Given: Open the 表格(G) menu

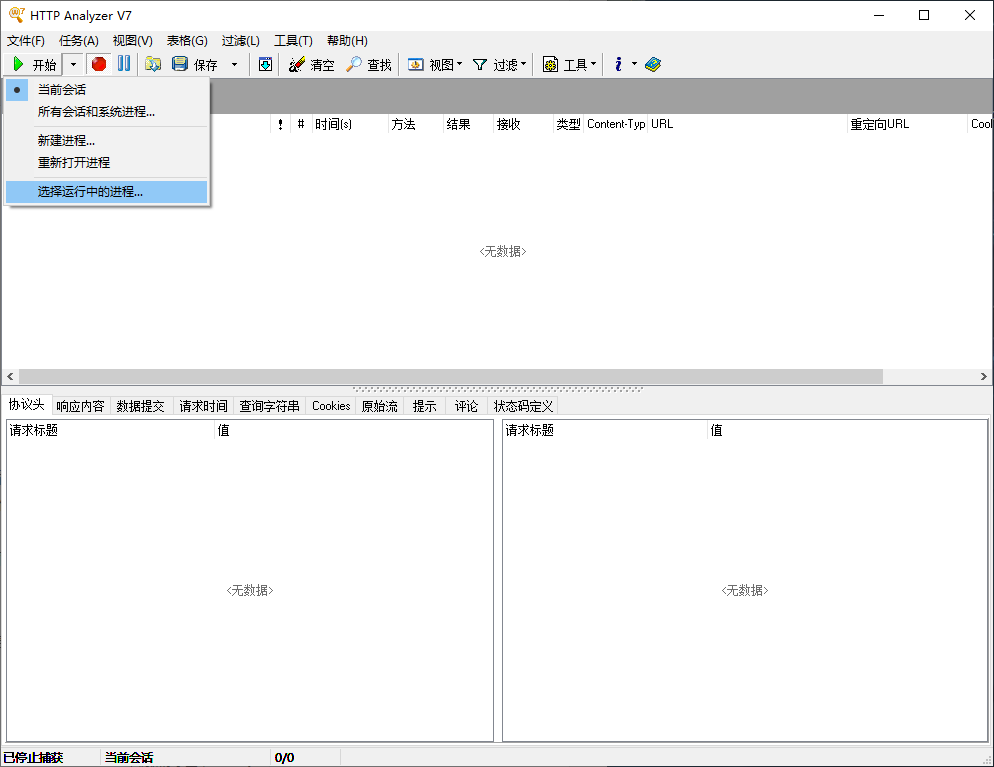Looking at the screenshot, I should pos(187,41).
